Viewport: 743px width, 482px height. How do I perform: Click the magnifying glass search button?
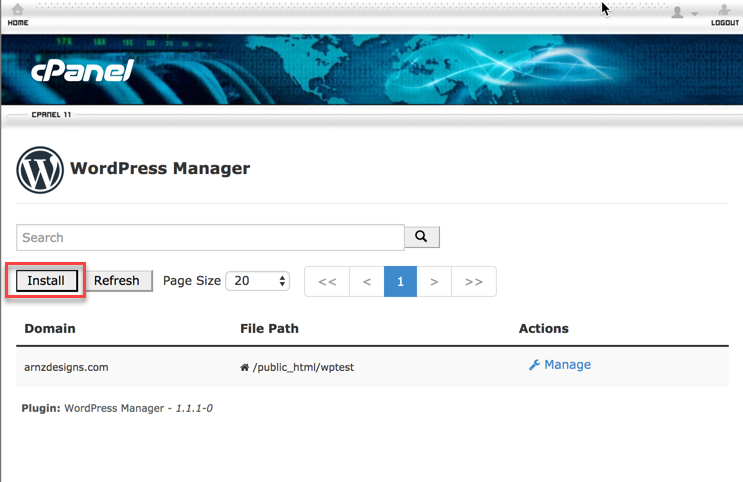pos(422,236)
